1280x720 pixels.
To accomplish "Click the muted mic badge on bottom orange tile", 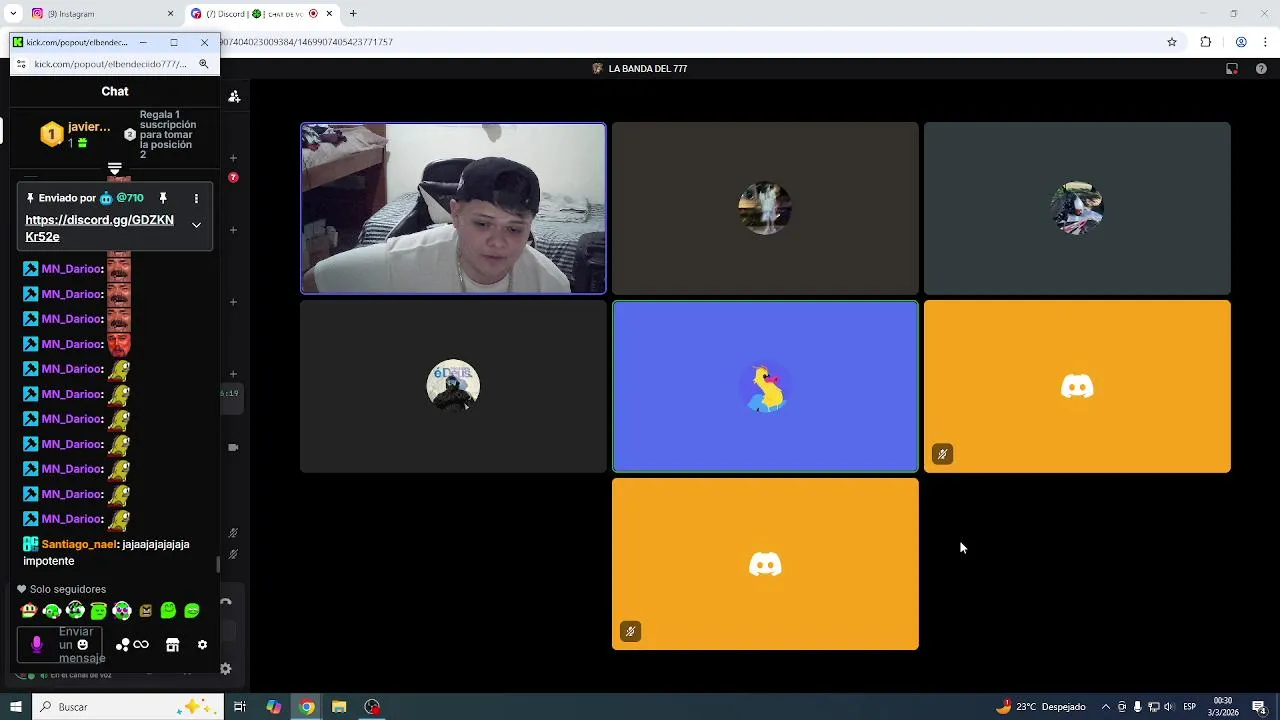I will (x=630, y=632).
